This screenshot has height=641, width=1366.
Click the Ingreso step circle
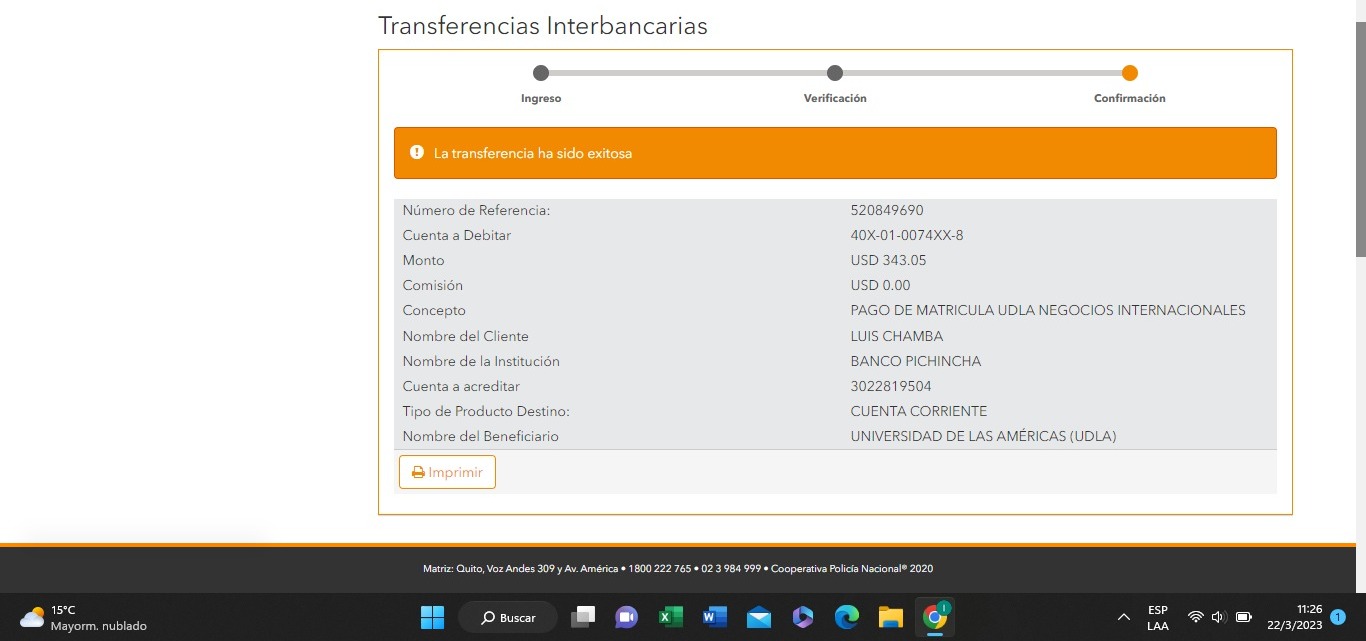(541, 73)
